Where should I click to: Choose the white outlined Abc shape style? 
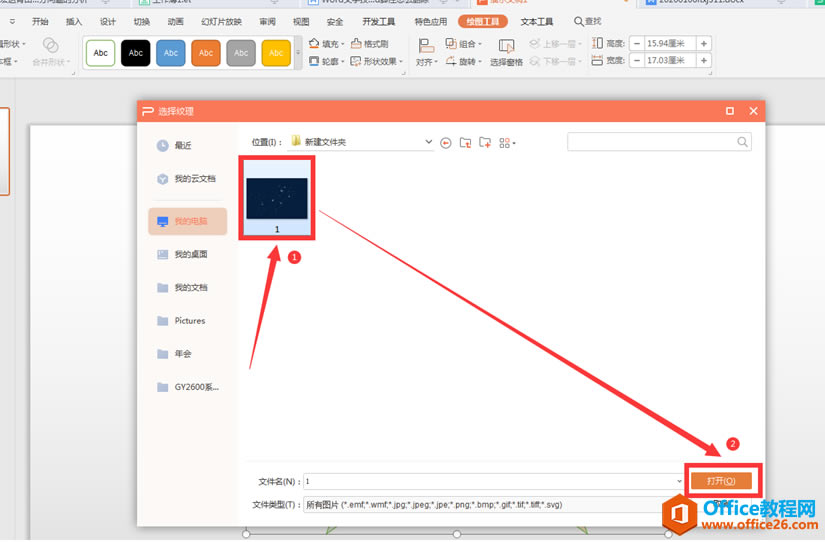tap(100, 53)
